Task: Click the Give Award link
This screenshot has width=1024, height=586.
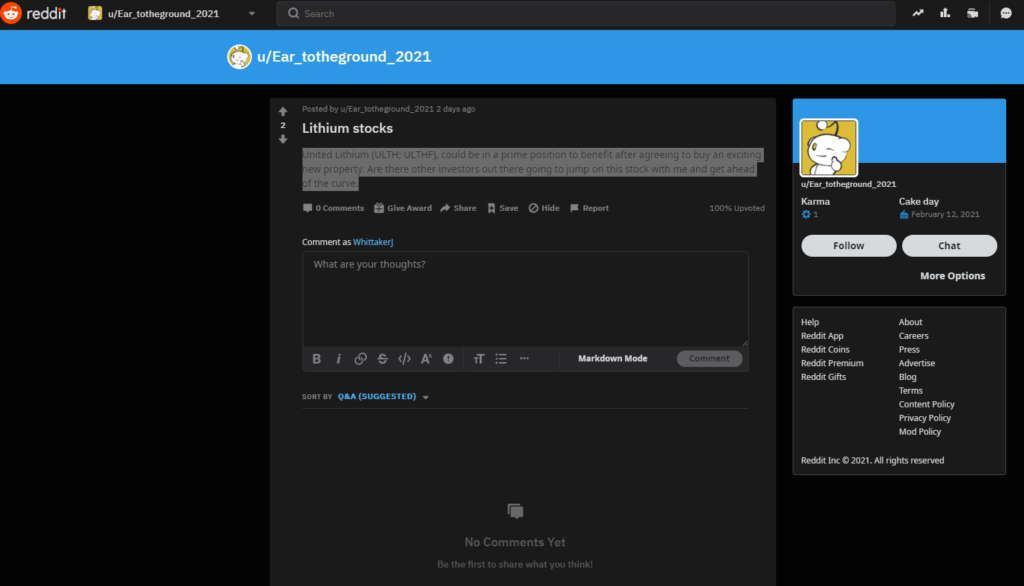Action: click(x=403, y=208)
